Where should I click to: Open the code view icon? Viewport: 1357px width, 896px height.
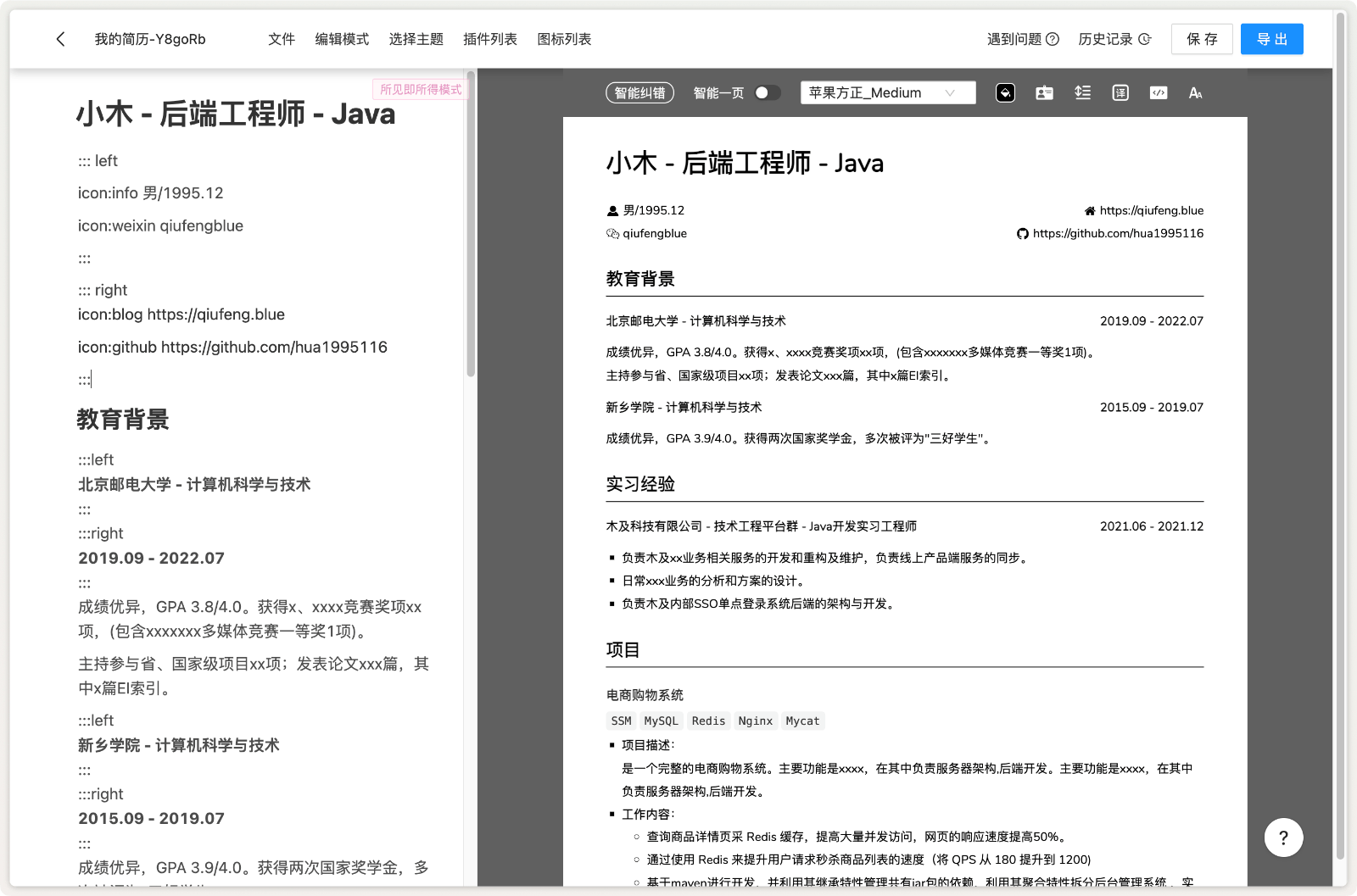[1159, 93]
